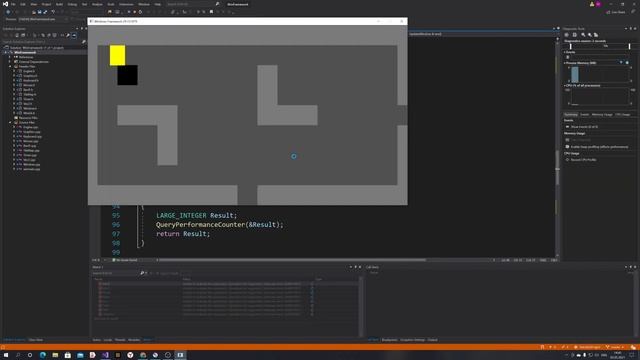The image size is (640, 360).
Task: Click the Watch window vertical scrollbar
Action: click(x=360, y=306)
